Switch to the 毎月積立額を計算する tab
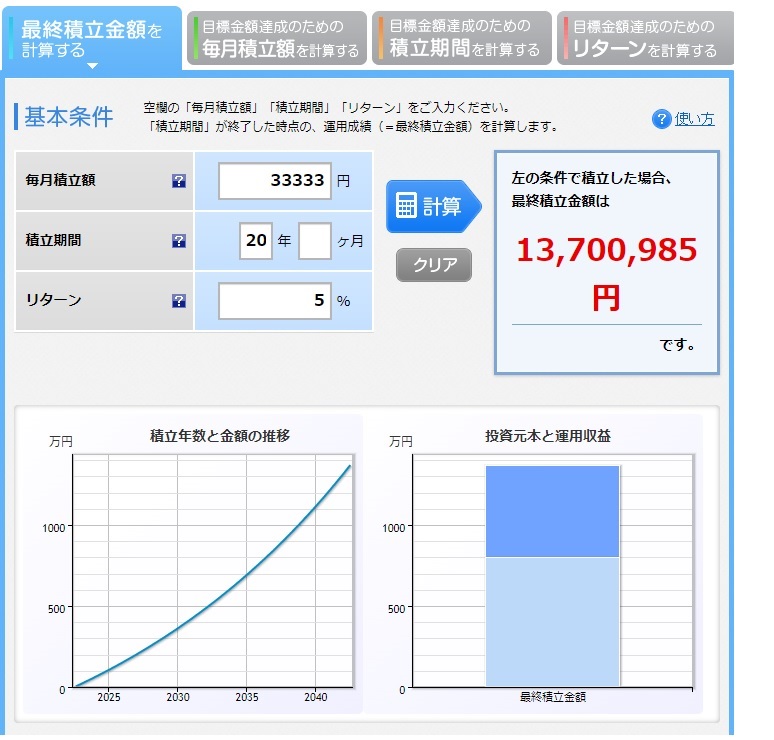This screenshot has width=774, height=740. pos(276,39)
